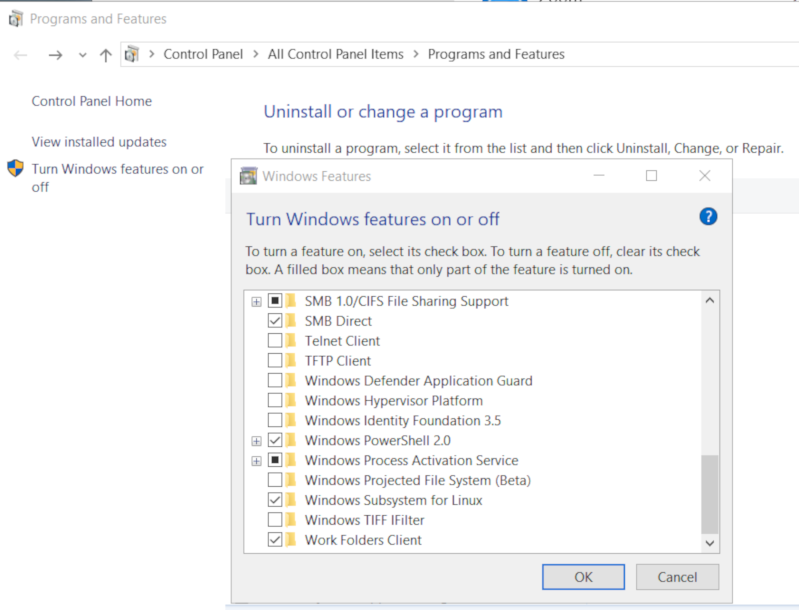Click the forward arrow in navigation bar
Image resolution: width=799 pixels, height=610 pixels.
55,55
